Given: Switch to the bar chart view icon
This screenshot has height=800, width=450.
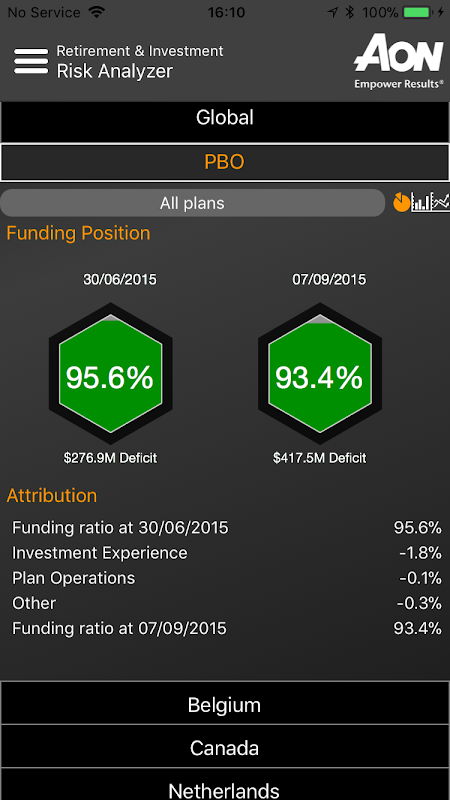Looking at the screenshot, I should click(421, 203).
